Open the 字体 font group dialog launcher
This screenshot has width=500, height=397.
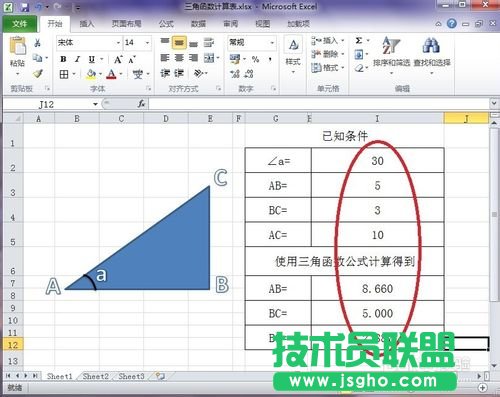[x=148, y=88]
